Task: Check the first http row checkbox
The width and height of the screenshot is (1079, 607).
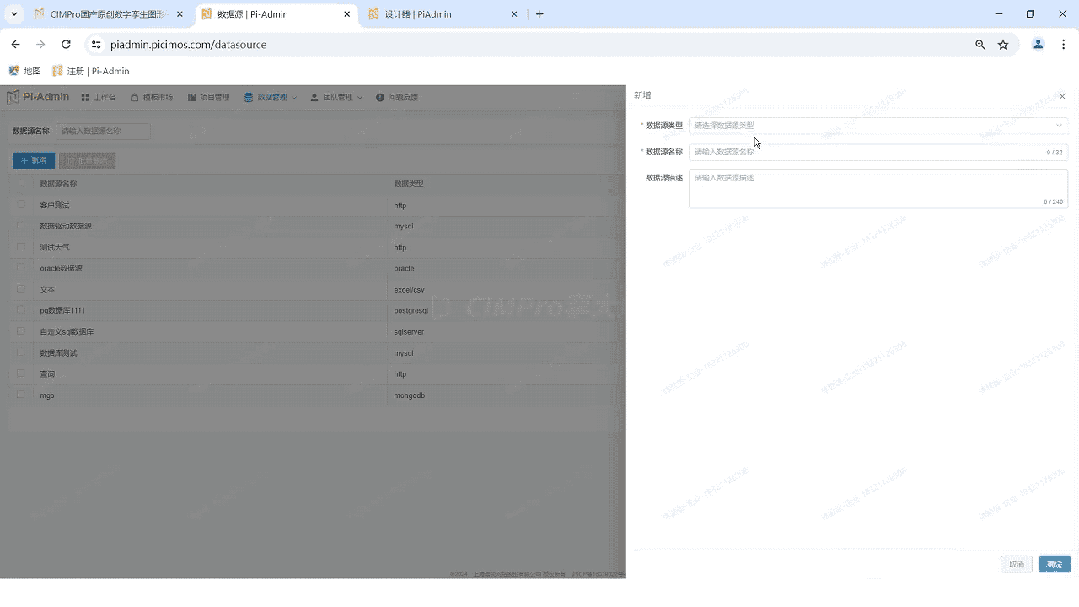Action: [21, 205]
